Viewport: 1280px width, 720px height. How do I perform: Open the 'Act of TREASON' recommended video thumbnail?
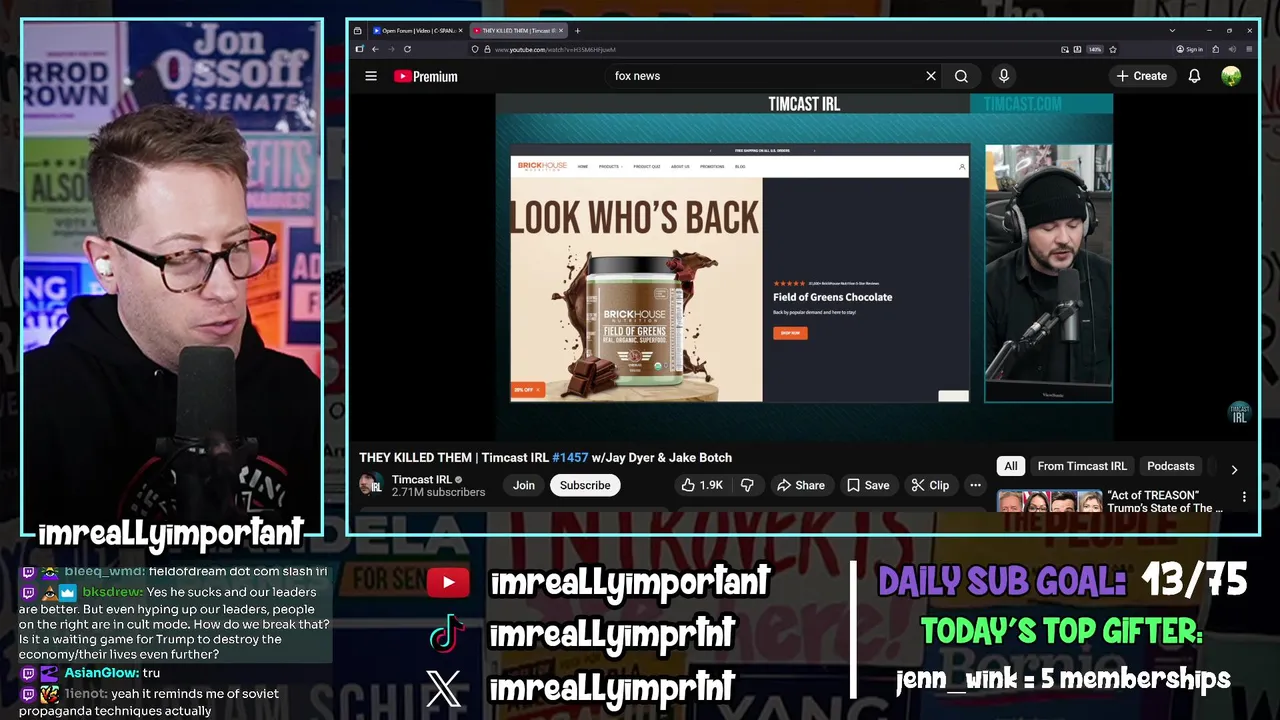click(x=1049, y=500)
